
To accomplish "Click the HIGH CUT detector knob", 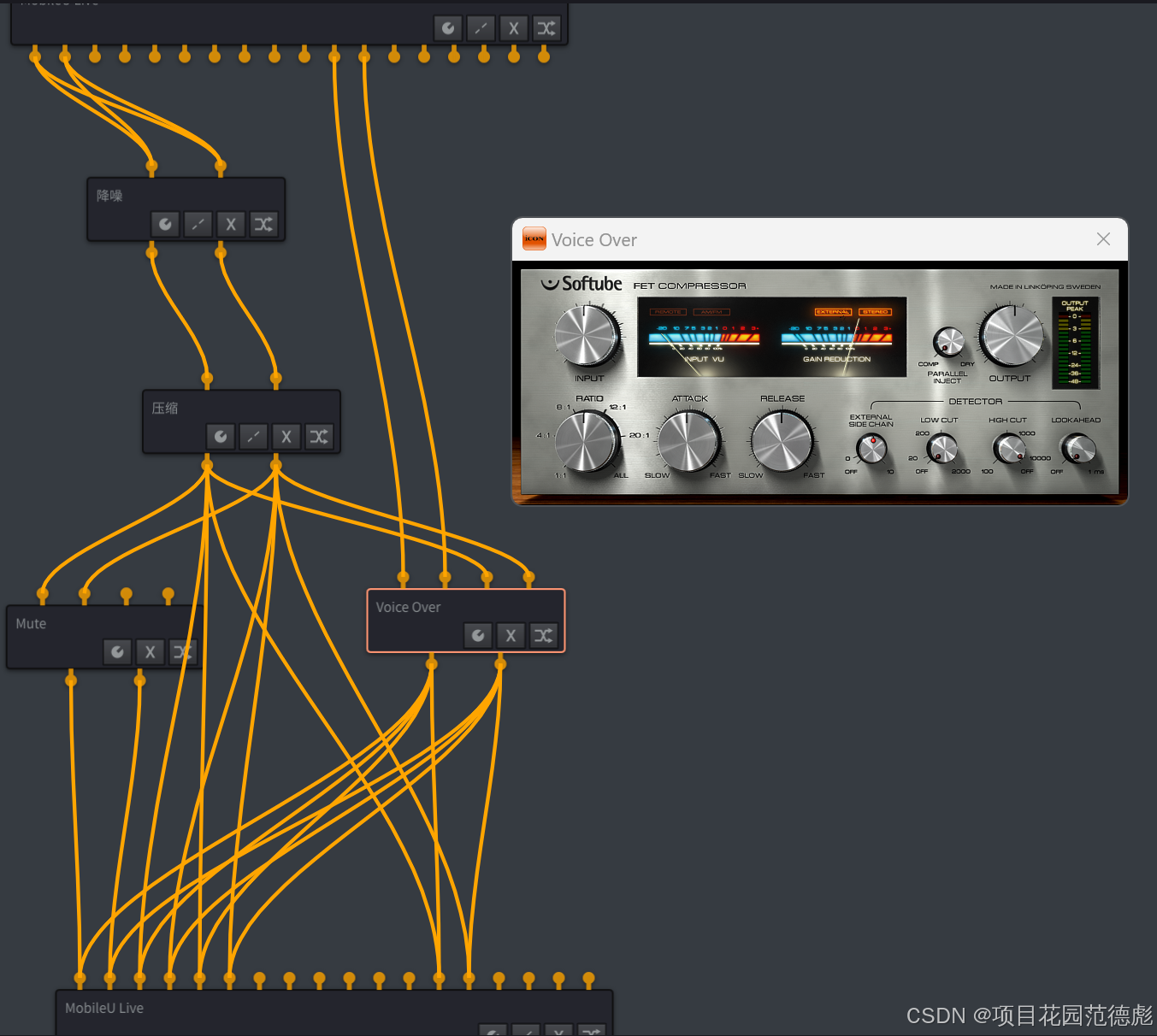I will pos(1009,448).
